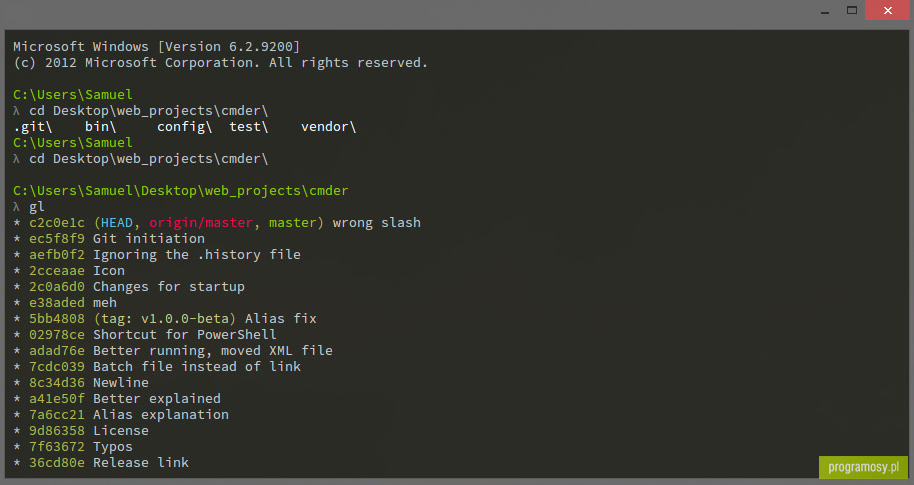
Task: Click commit hash ec5f8f9 Git initiation
Action: [x=117, y=238]
